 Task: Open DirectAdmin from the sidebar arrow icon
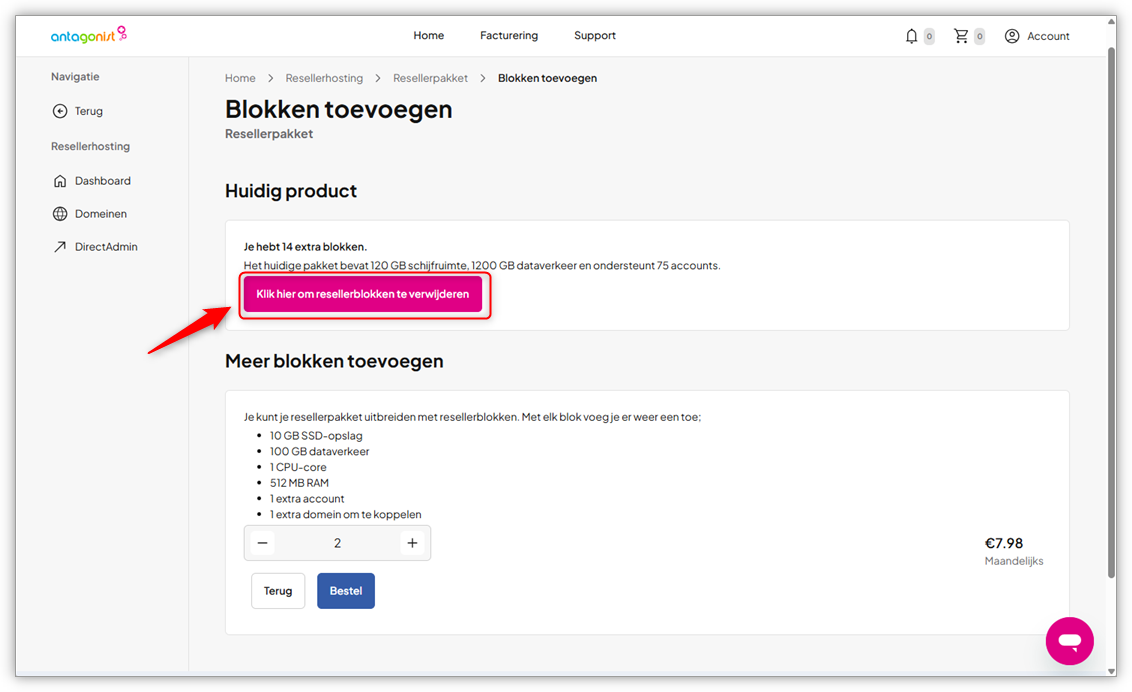pyautogui.click(x=61, y=246)
